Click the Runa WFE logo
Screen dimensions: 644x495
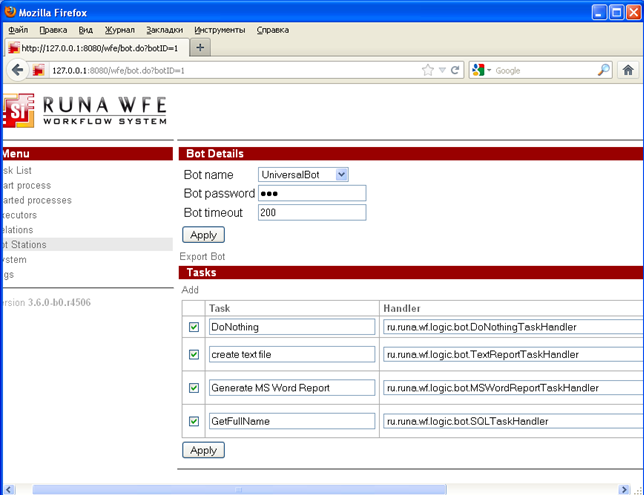tap(84, 109)
